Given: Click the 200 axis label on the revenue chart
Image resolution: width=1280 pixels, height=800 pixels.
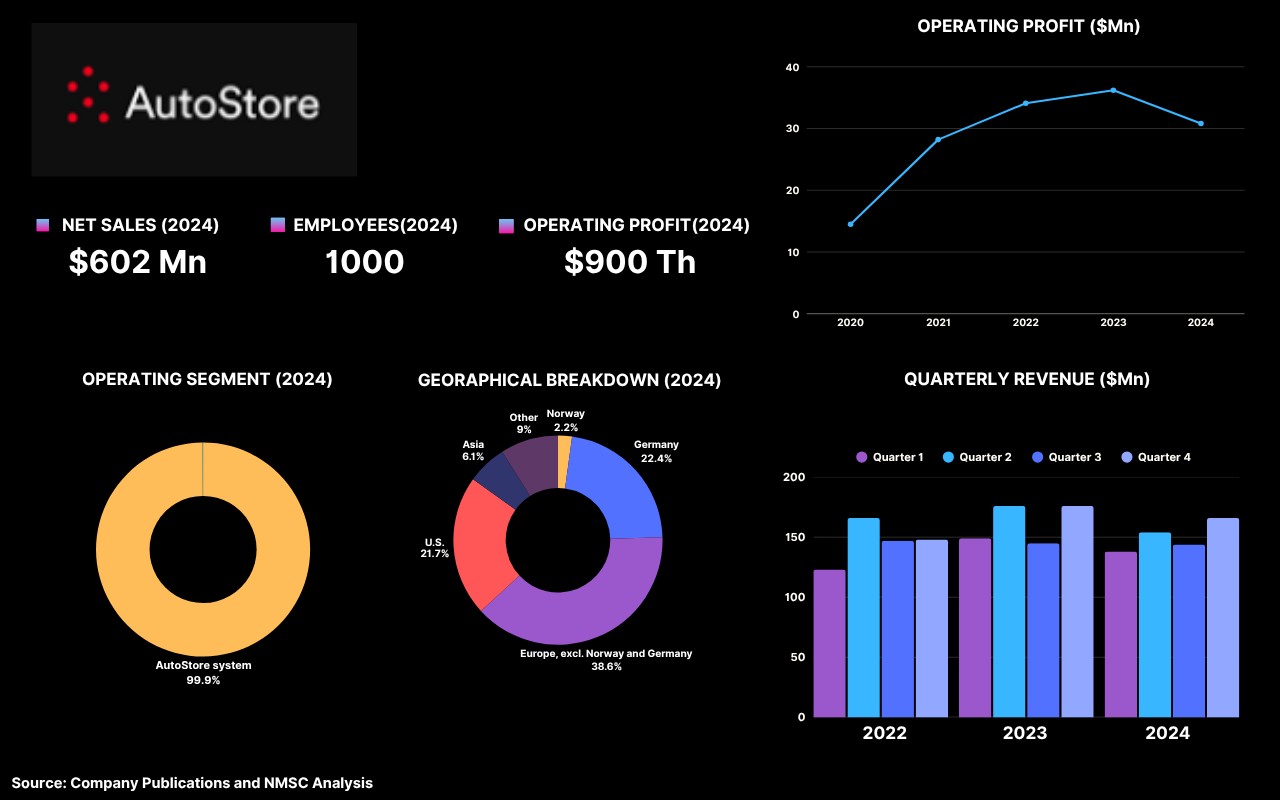Looking at the screenshot, I should click(794, 477).
